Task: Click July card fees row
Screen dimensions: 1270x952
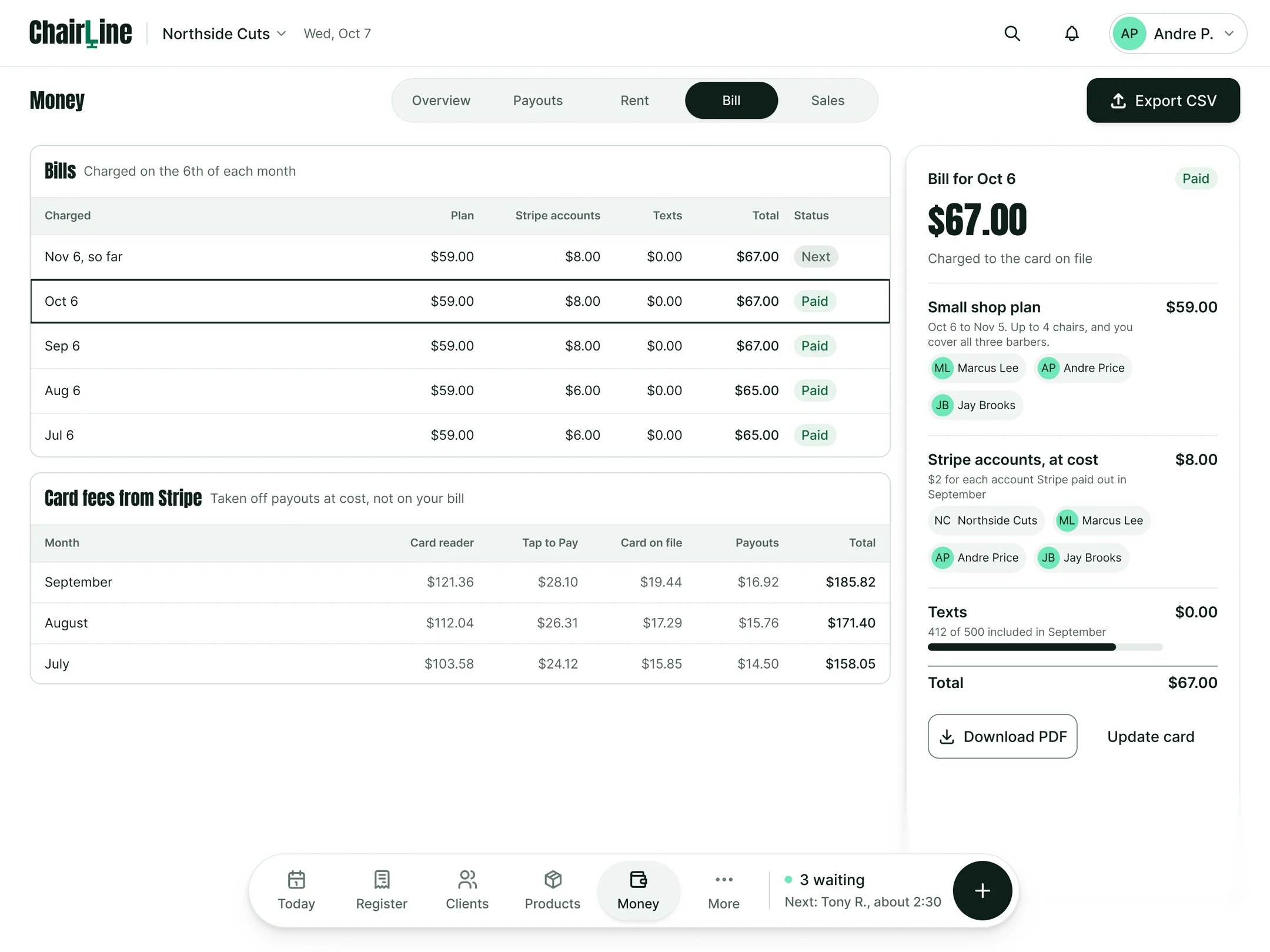Action: [x=460, y=664]
